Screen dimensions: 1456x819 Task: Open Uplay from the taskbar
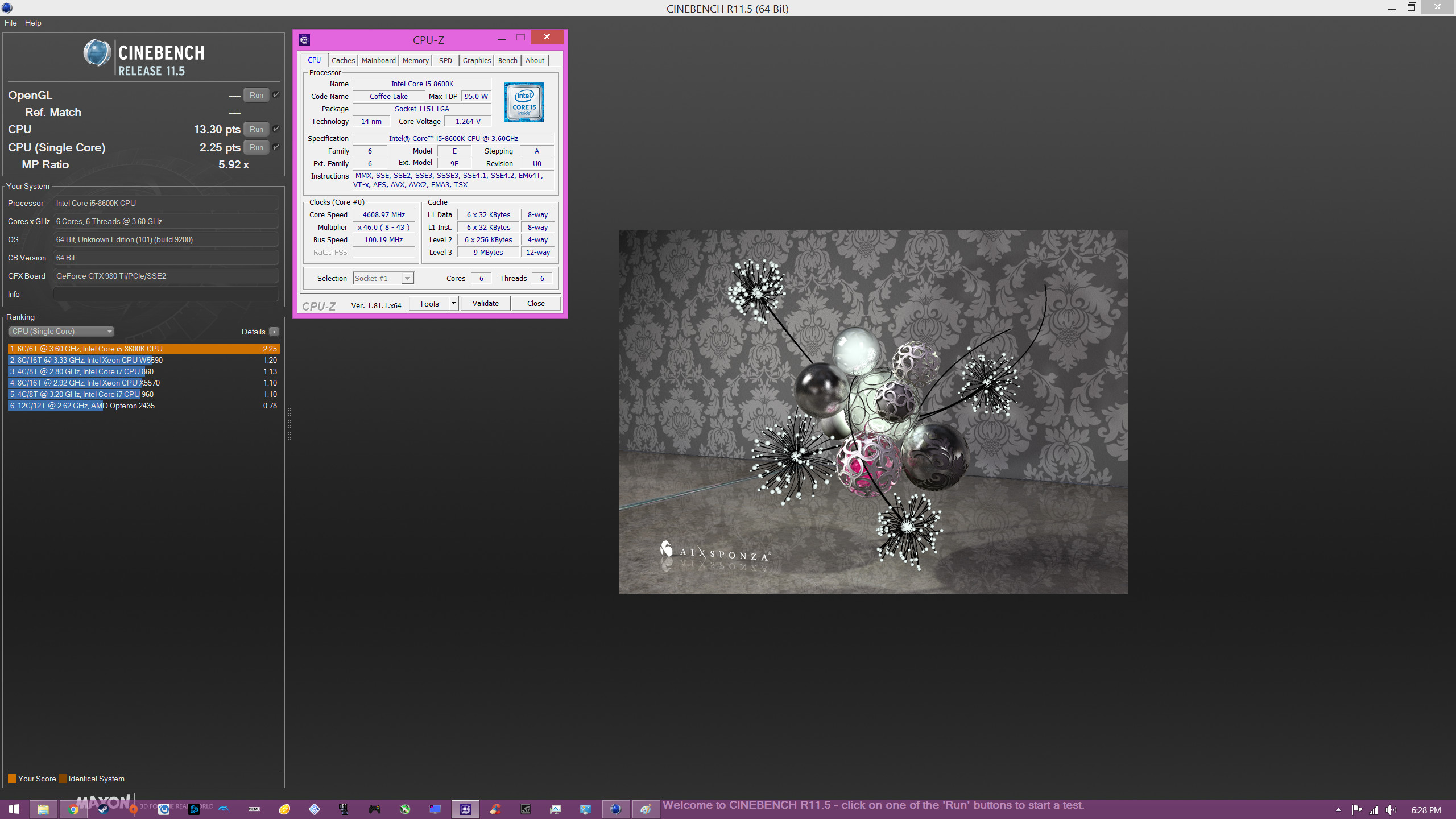click(164, 809)
